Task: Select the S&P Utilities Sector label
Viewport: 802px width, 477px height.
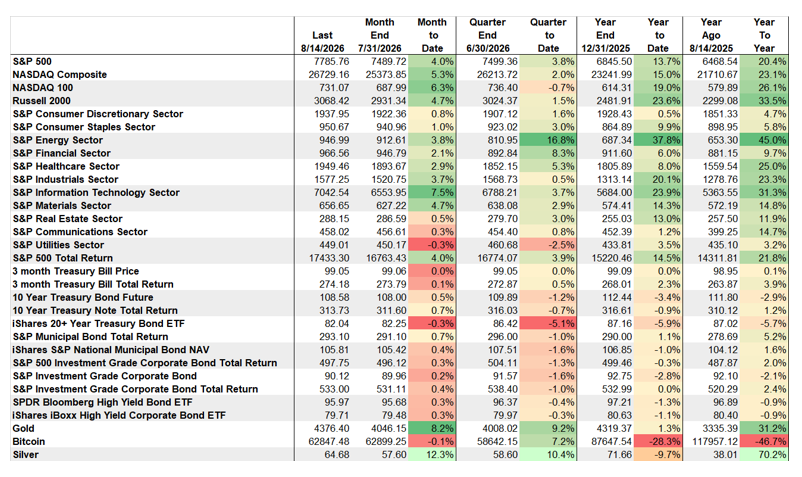Action: click(58, 245)
